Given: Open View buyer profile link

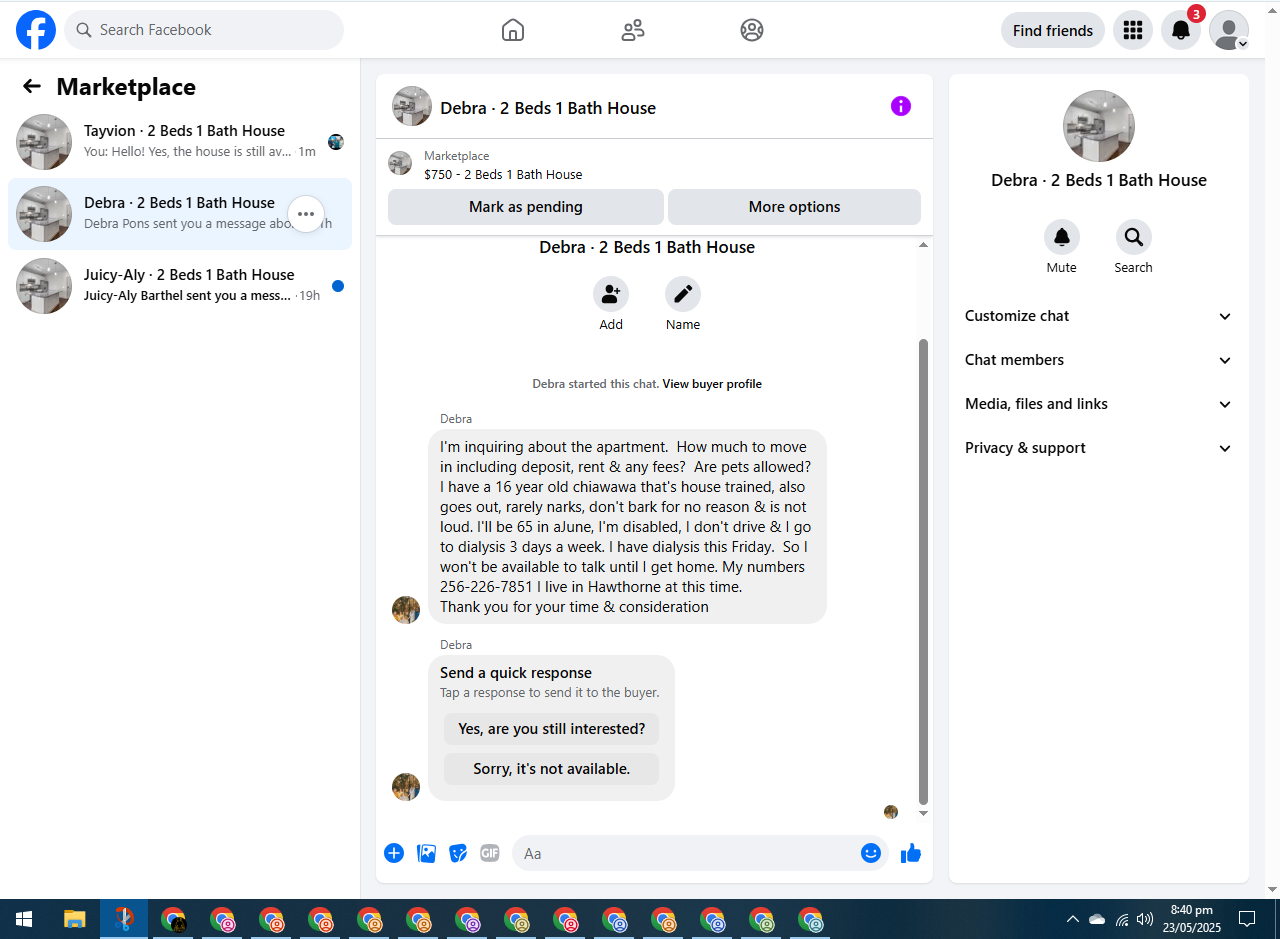Looking at the screenshot, I should coord(712,384).
